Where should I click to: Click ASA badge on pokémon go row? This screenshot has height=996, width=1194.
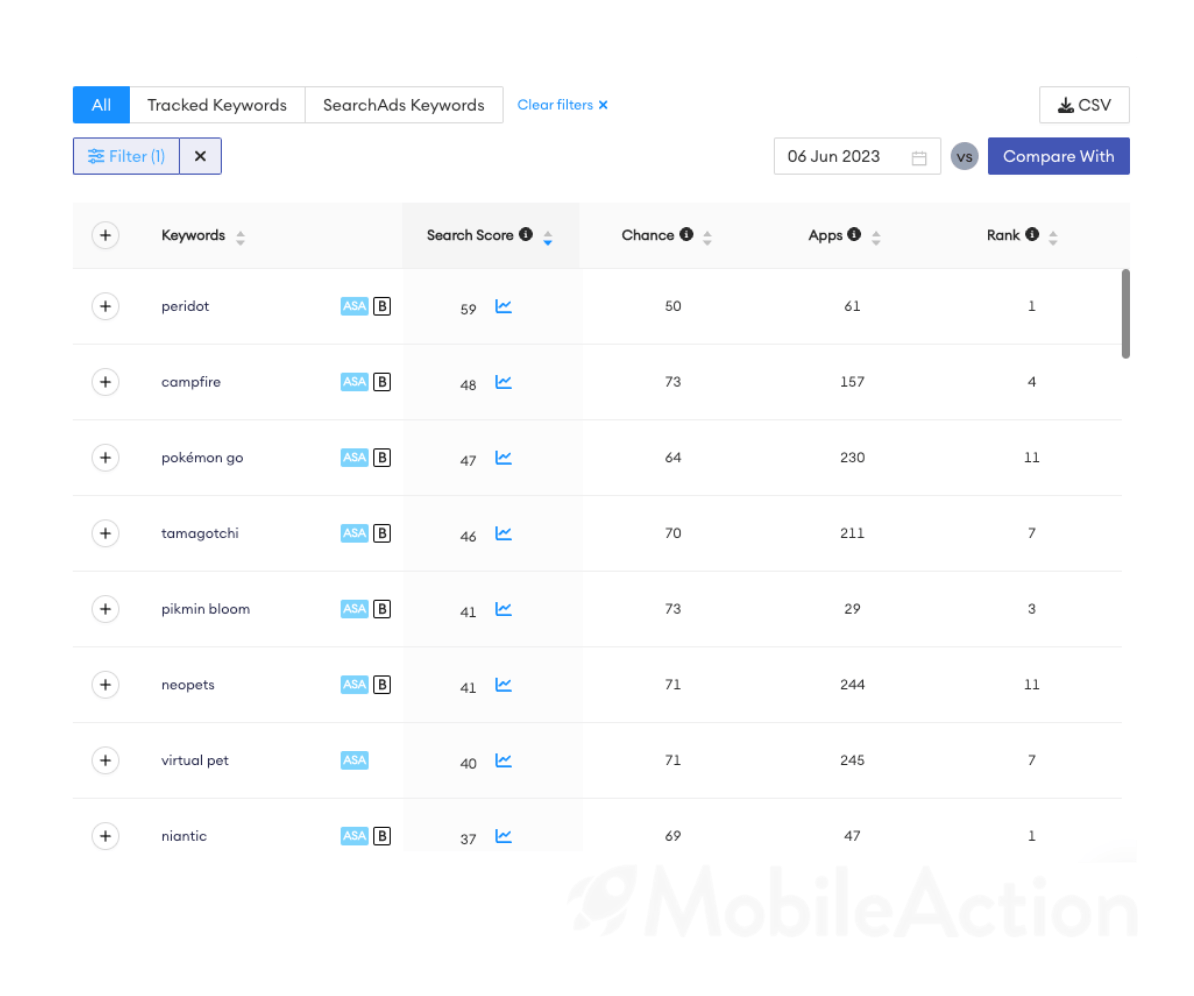[x=354, y=458]
